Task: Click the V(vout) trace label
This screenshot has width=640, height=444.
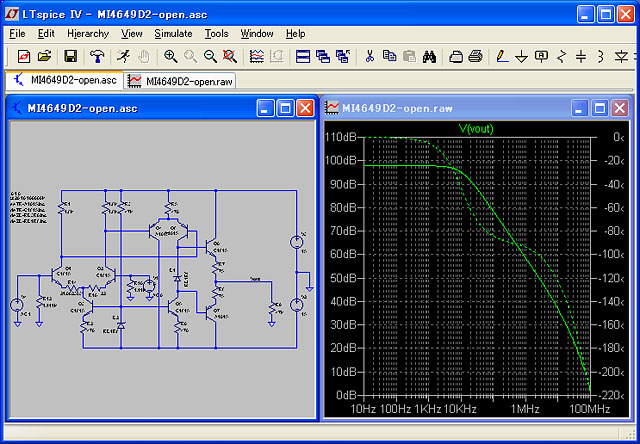Action: point(476,129)
